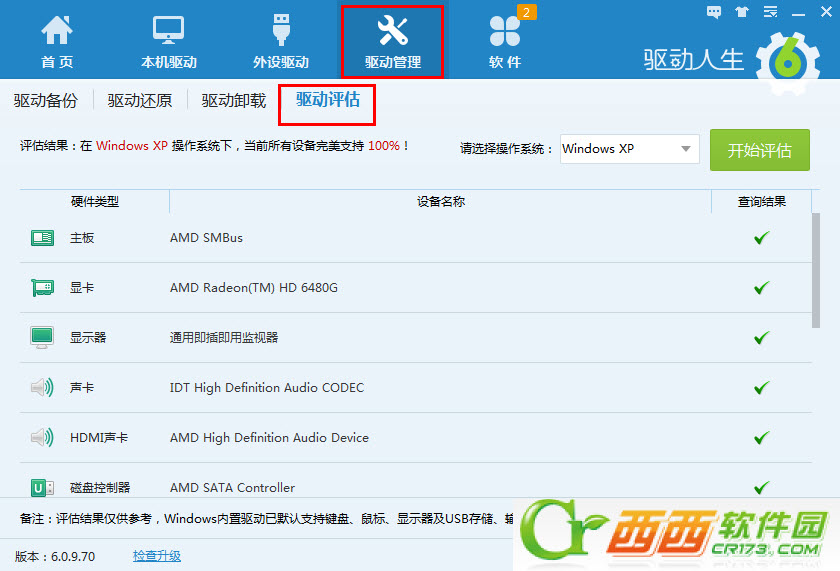The image size is (840, 571).
Task: Click the 磁盘控制器 disk icon
Action: click(x=42, y=487)
